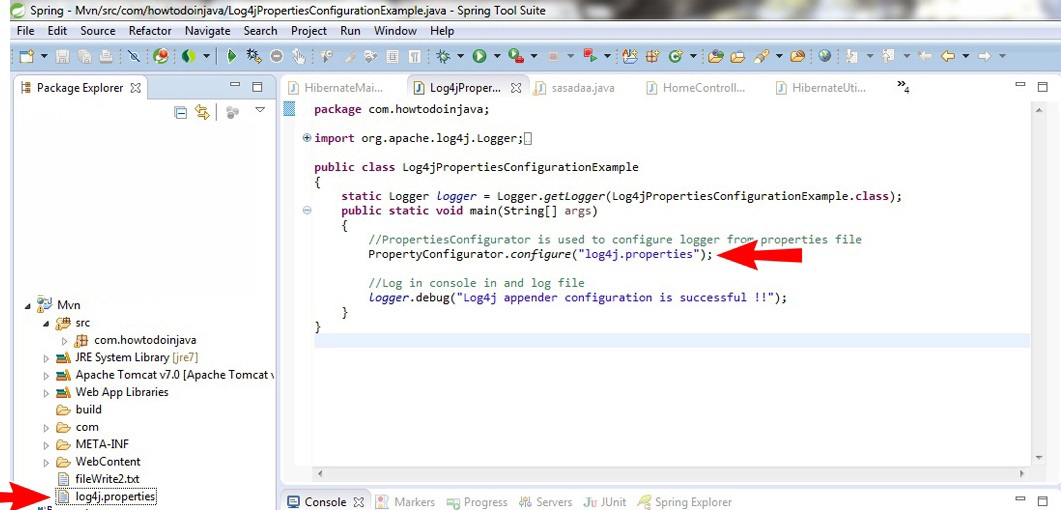Click the Previous Annotation icon
Screen dimensions: 1061x510
888,56
